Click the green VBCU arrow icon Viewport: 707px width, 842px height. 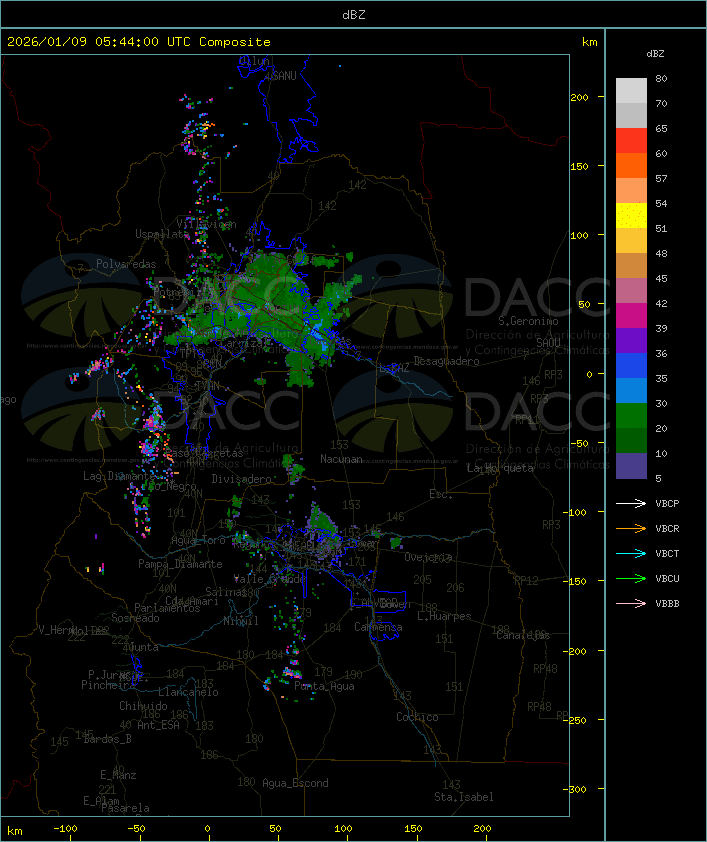tap(631, 578)
